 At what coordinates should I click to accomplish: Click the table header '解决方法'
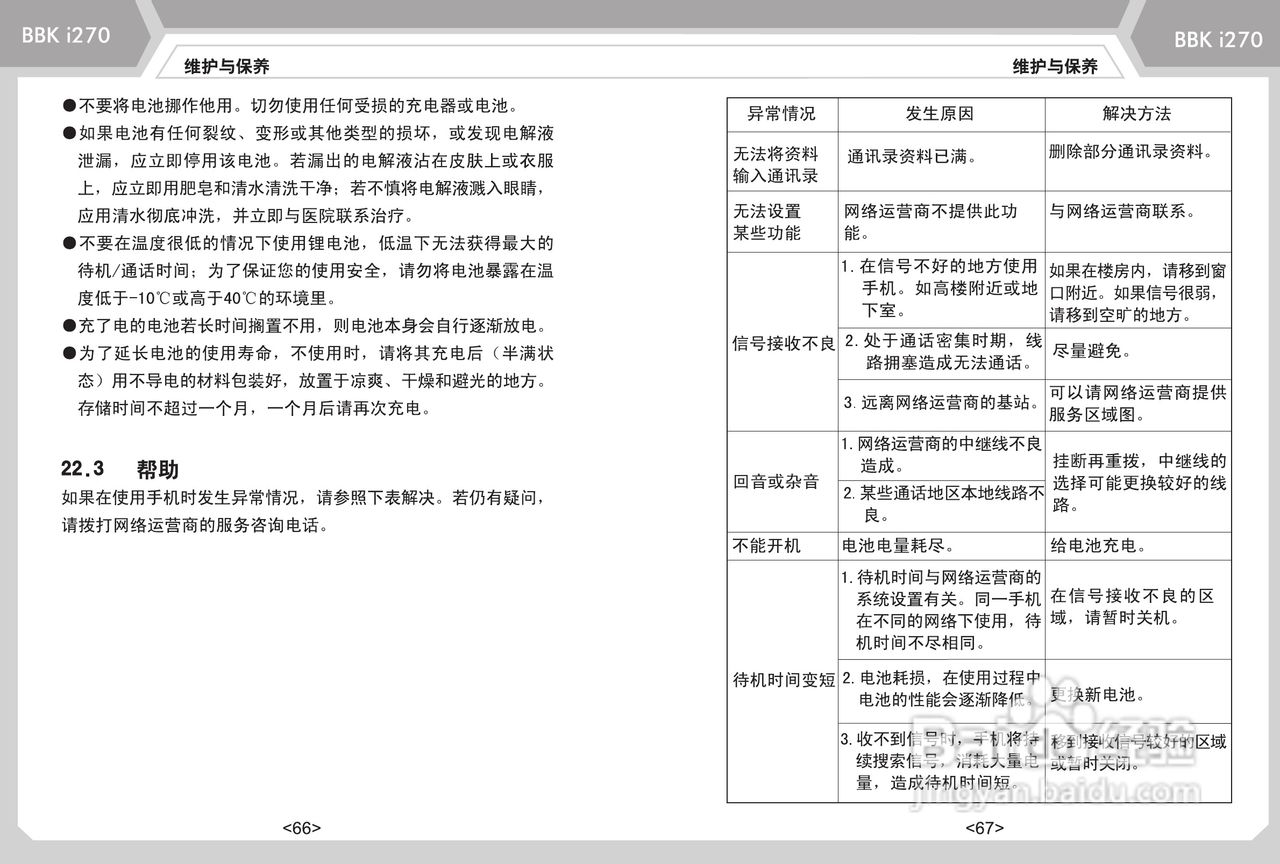point(1137,114)
